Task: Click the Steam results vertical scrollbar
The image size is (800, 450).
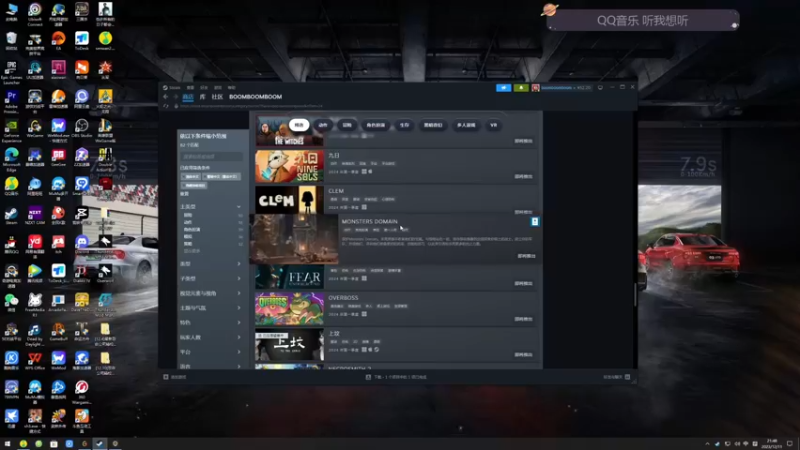Action: click(635, 294)
